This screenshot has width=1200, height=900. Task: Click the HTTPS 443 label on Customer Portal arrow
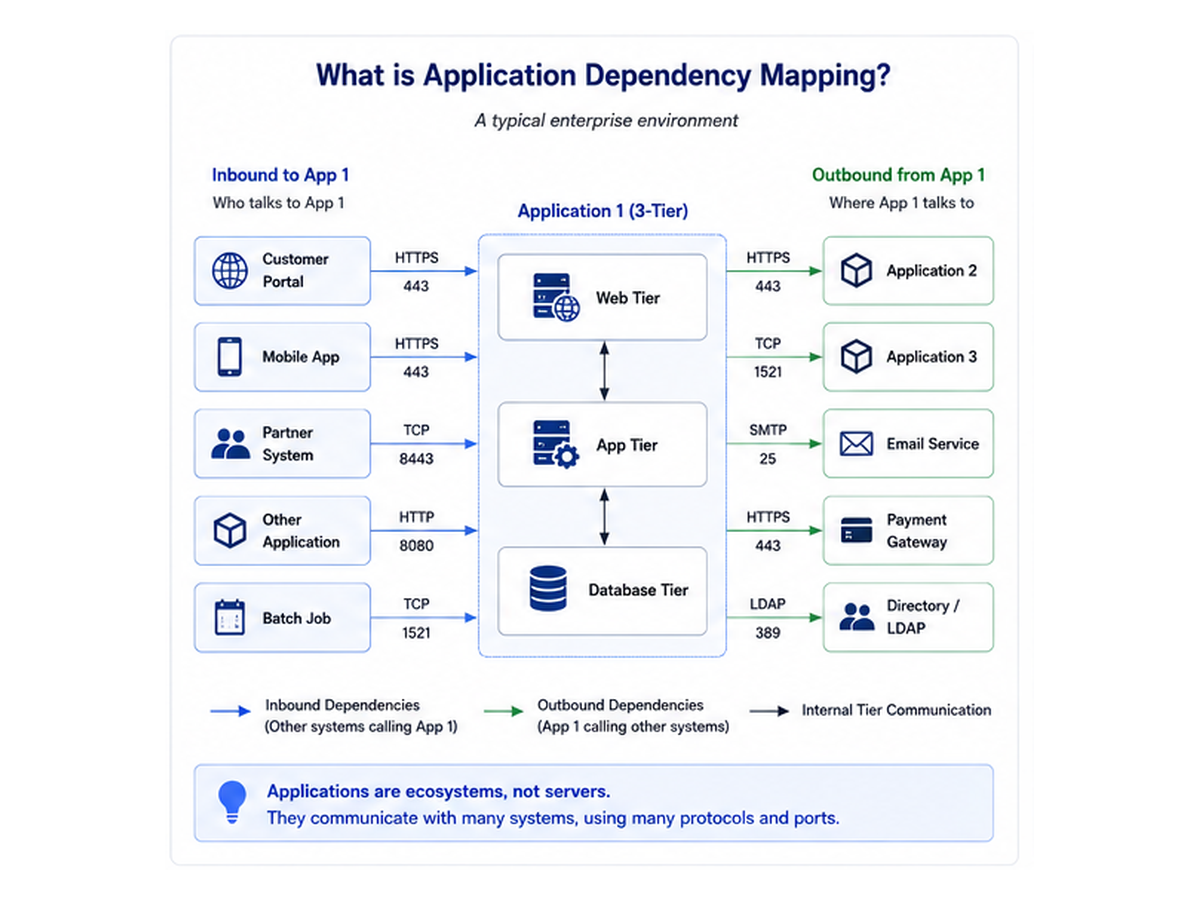point(417,271)
